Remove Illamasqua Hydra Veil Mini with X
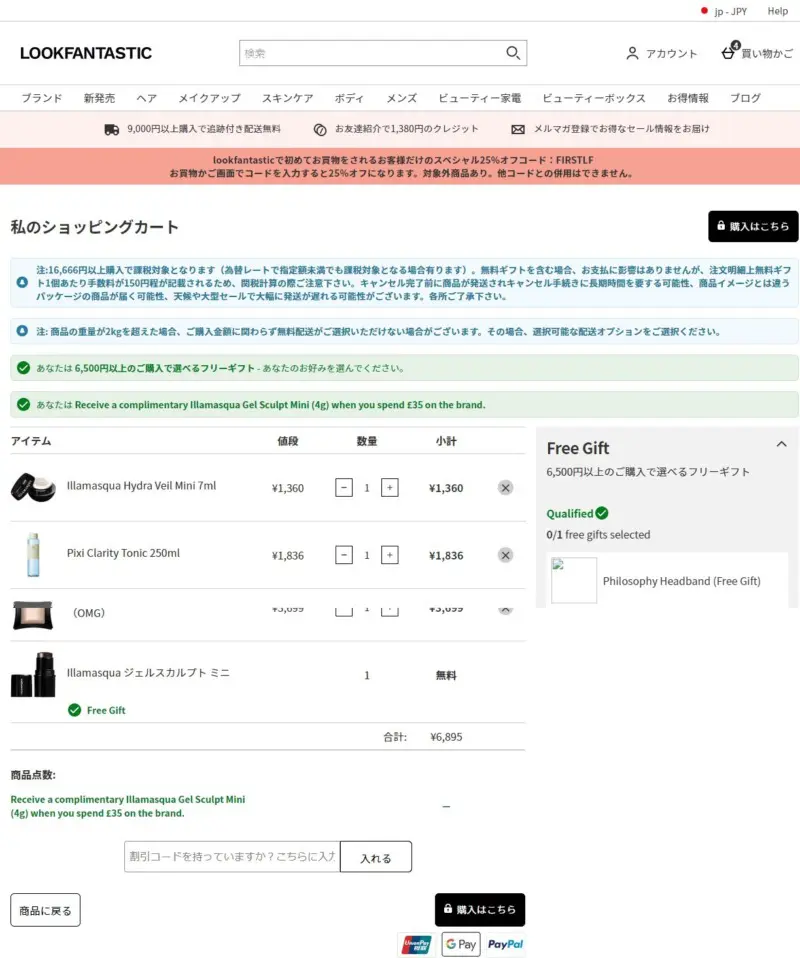Viewport: 800px width, 958px height. tap(505, 487)
